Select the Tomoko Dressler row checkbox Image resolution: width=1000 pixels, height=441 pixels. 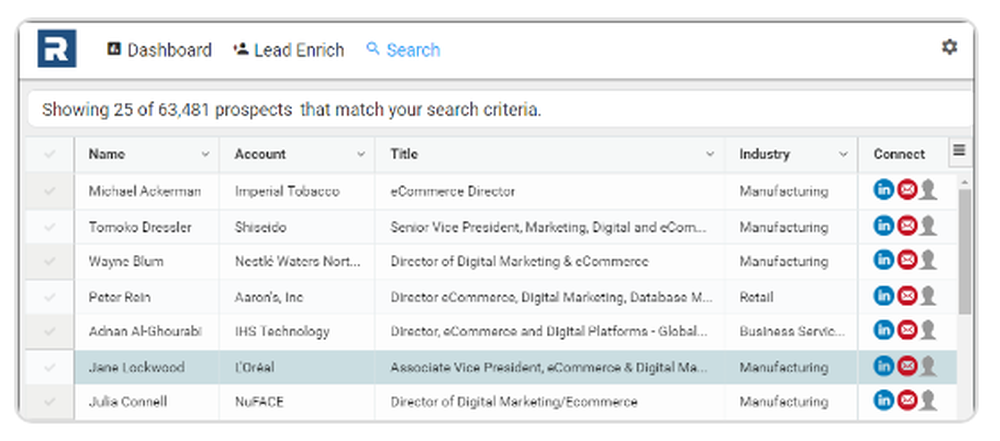(50, 227)
